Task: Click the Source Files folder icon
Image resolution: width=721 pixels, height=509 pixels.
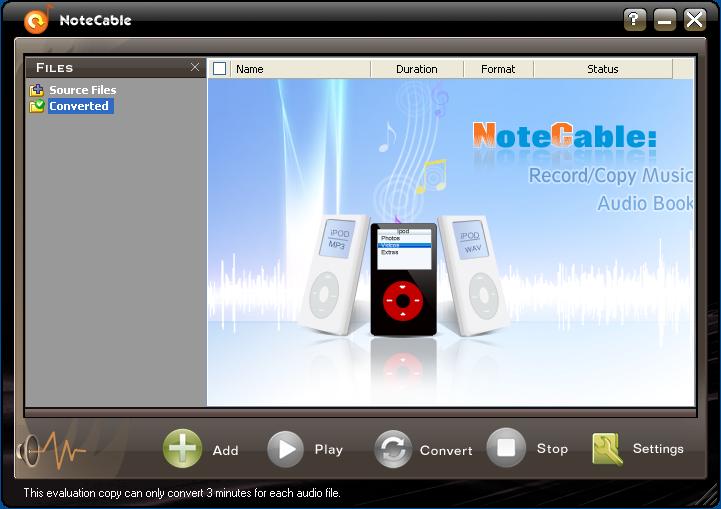Action: click(x=37, y=90)
